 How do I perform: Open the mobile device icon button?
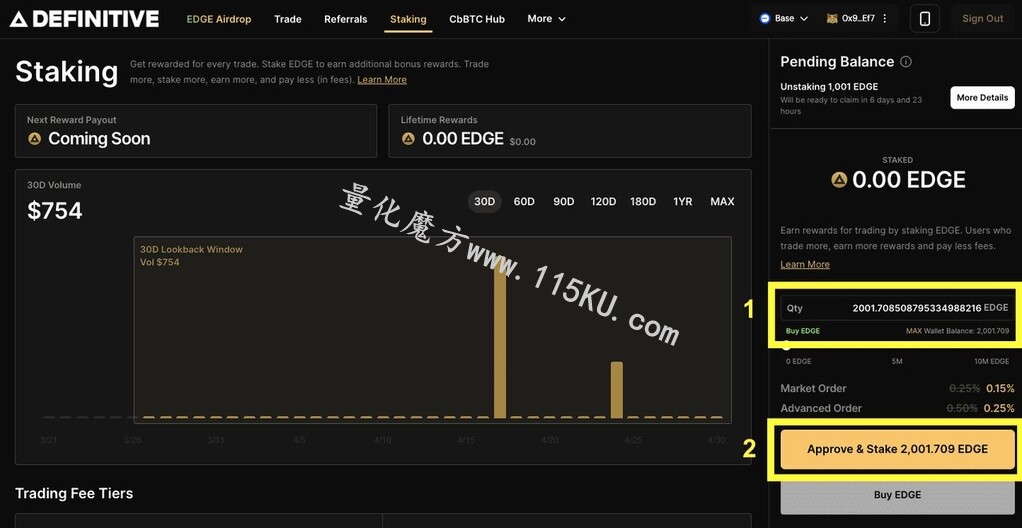click(924, 18)
